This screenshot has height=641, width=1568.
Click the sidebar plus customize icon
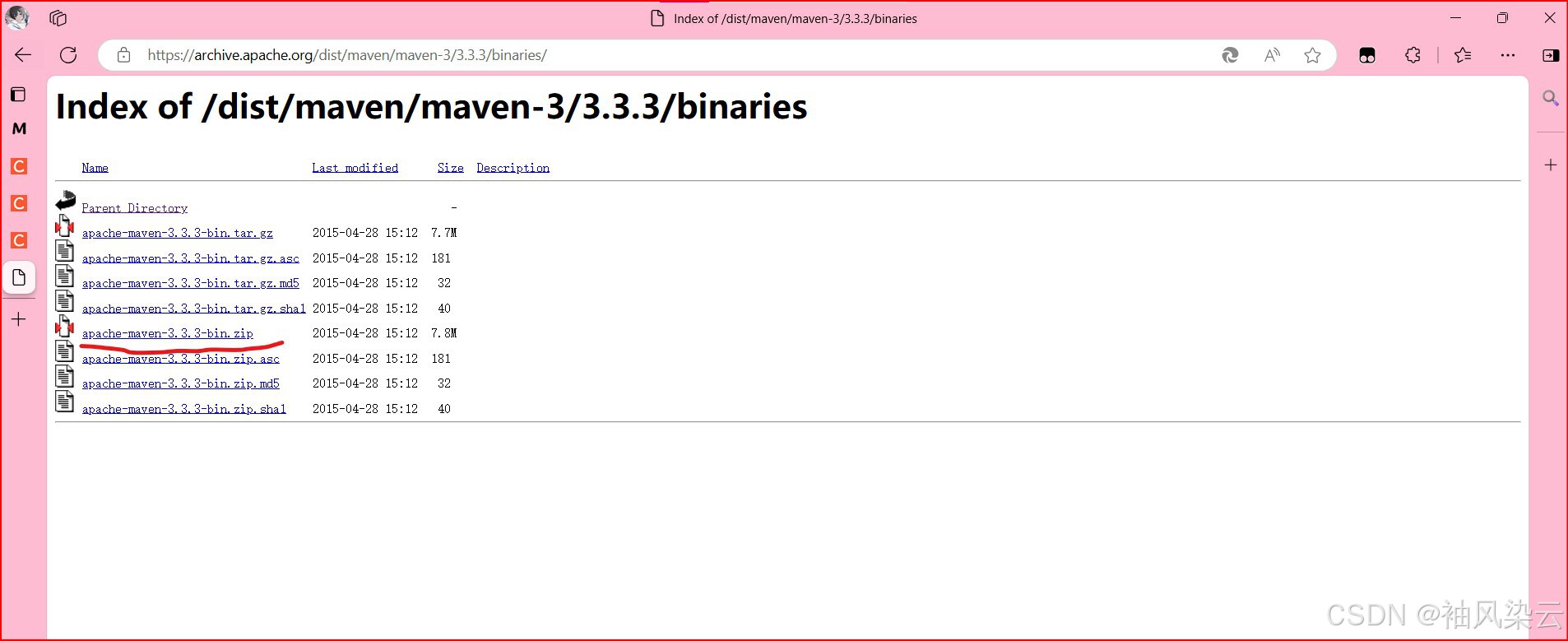1551,165
